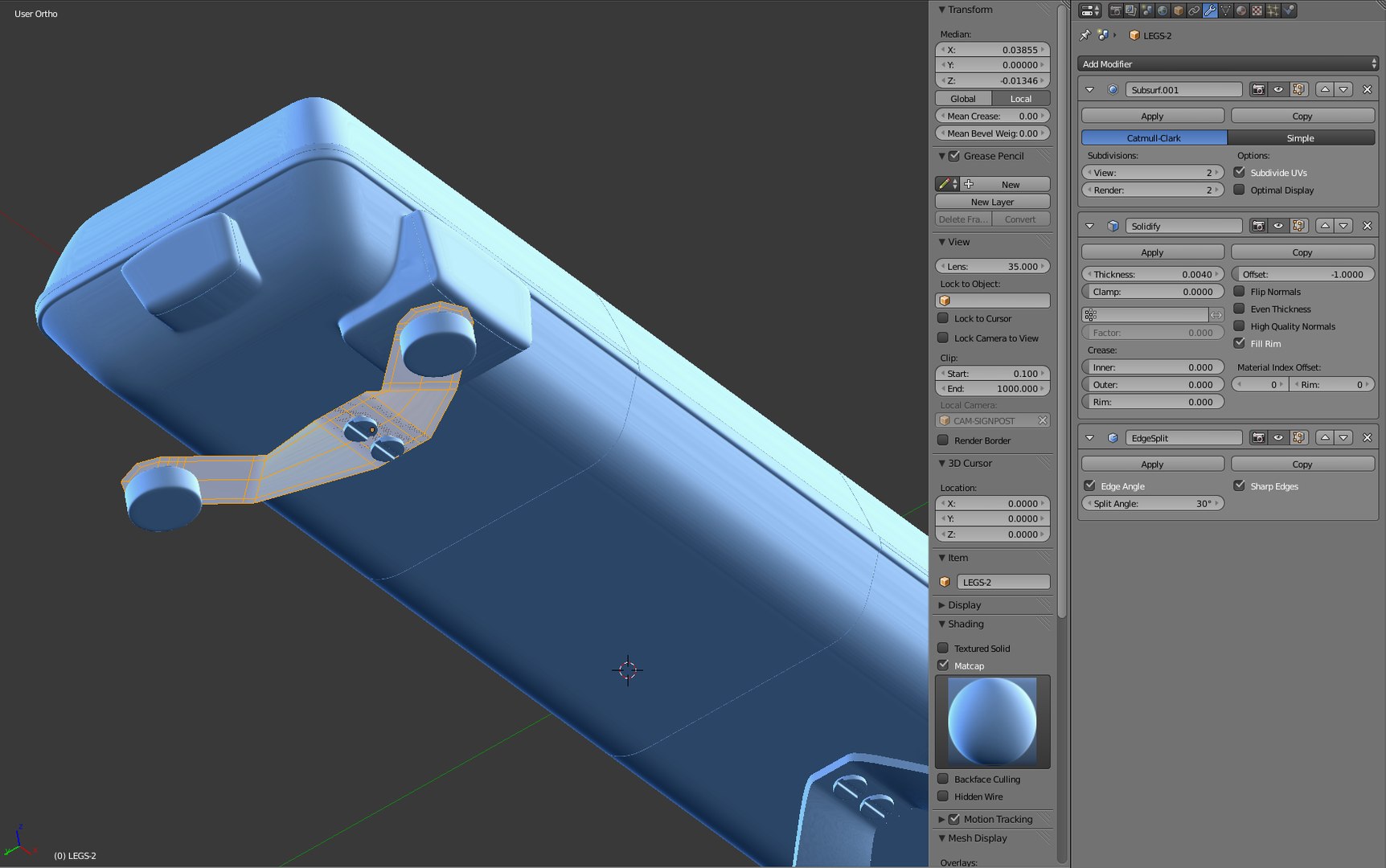This screenshot has width=1386, height=868.
Task: Enable Backface Culling checkbox
Action: [x=943, y=779]
